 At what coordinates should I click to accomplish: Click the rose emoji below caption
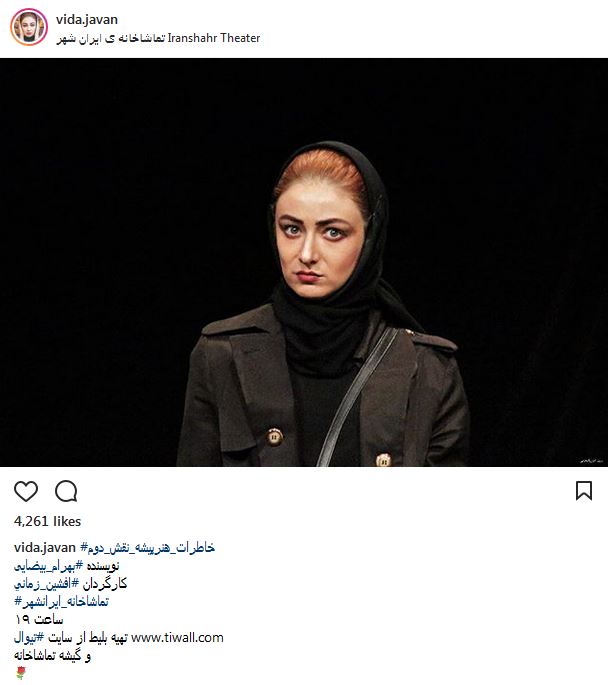(x=21, y=673)
